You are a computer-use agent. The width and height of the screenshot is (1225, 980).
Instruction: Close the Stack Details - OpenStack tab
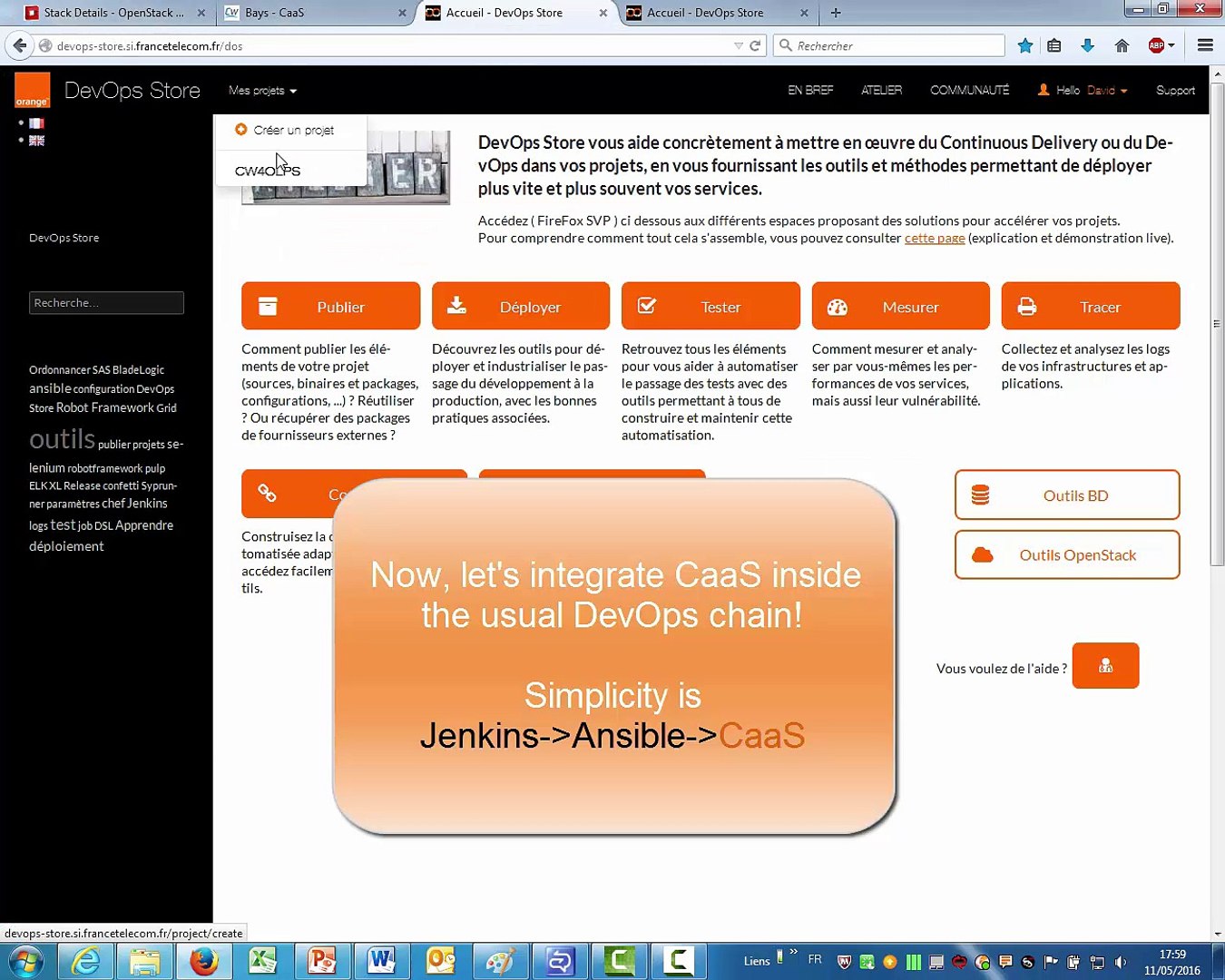[201, 13]
